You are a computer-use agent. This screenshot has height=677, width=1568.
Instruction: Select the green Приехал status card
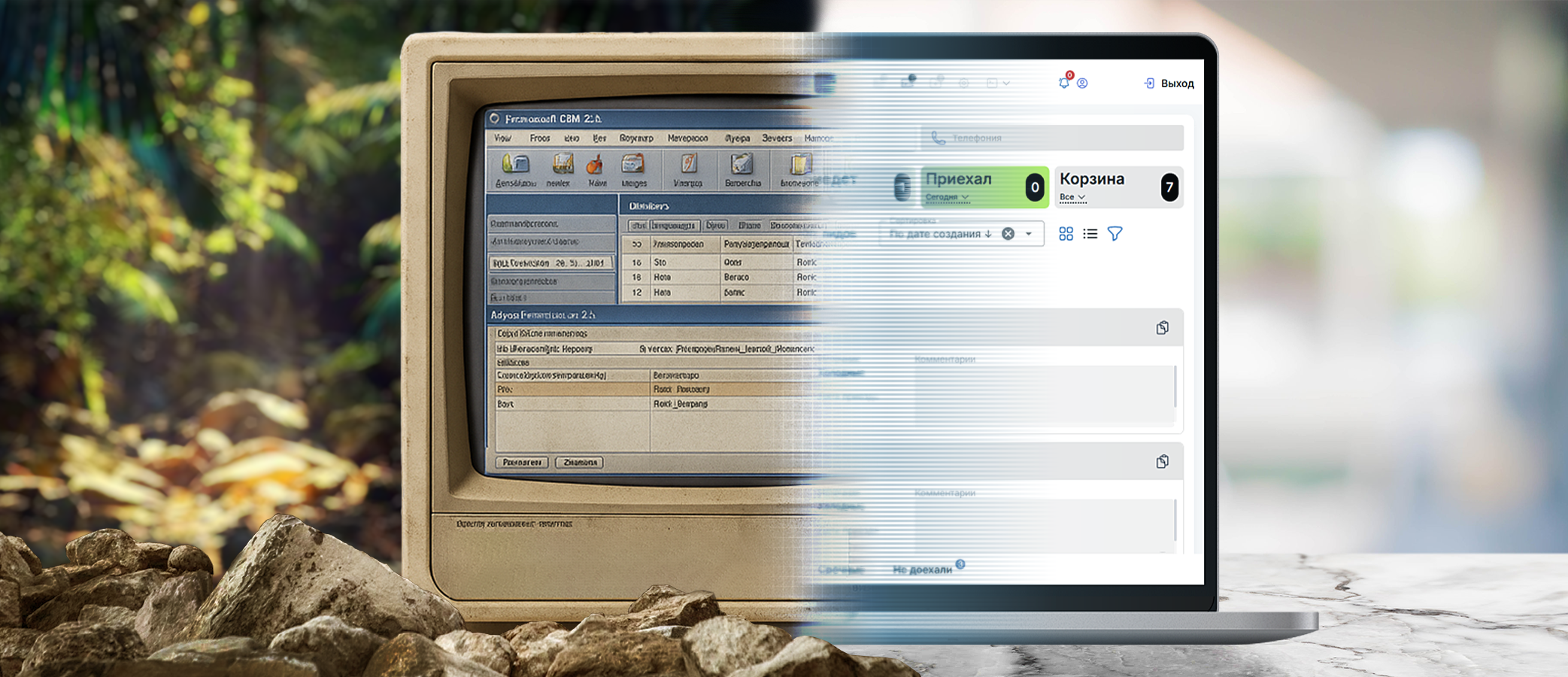(x=984, y=187)
